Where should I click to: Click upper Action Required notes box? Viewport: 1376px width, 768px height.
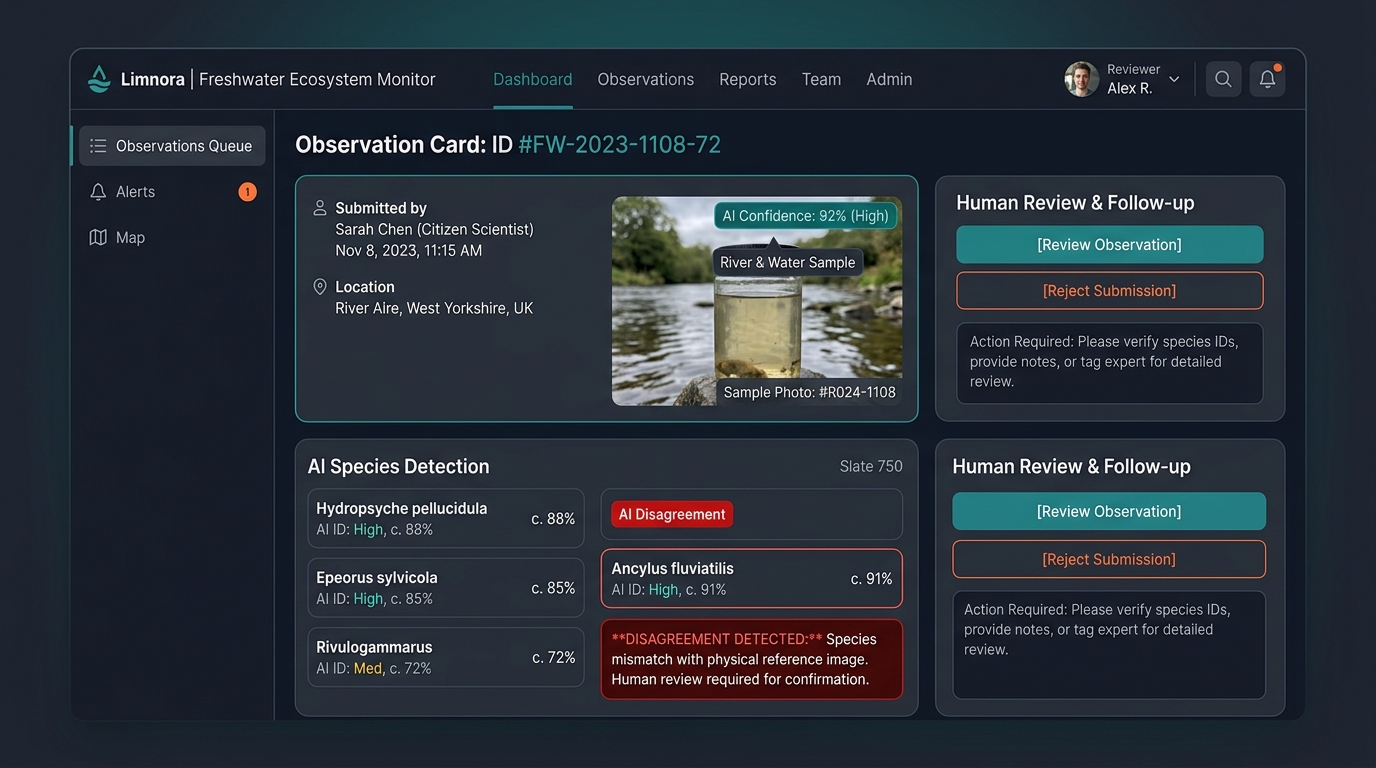(x=1110, y=363)
